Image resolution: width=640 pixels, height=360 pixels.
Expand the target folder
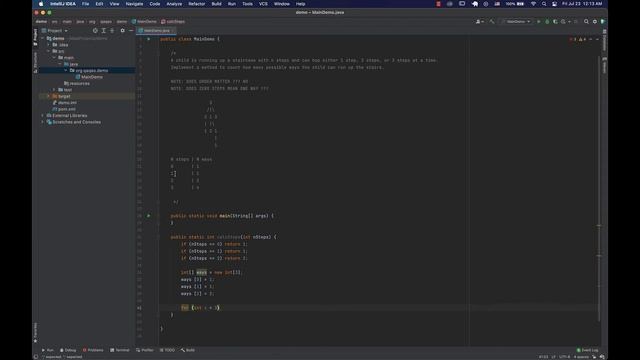click(x=49, y=96)
